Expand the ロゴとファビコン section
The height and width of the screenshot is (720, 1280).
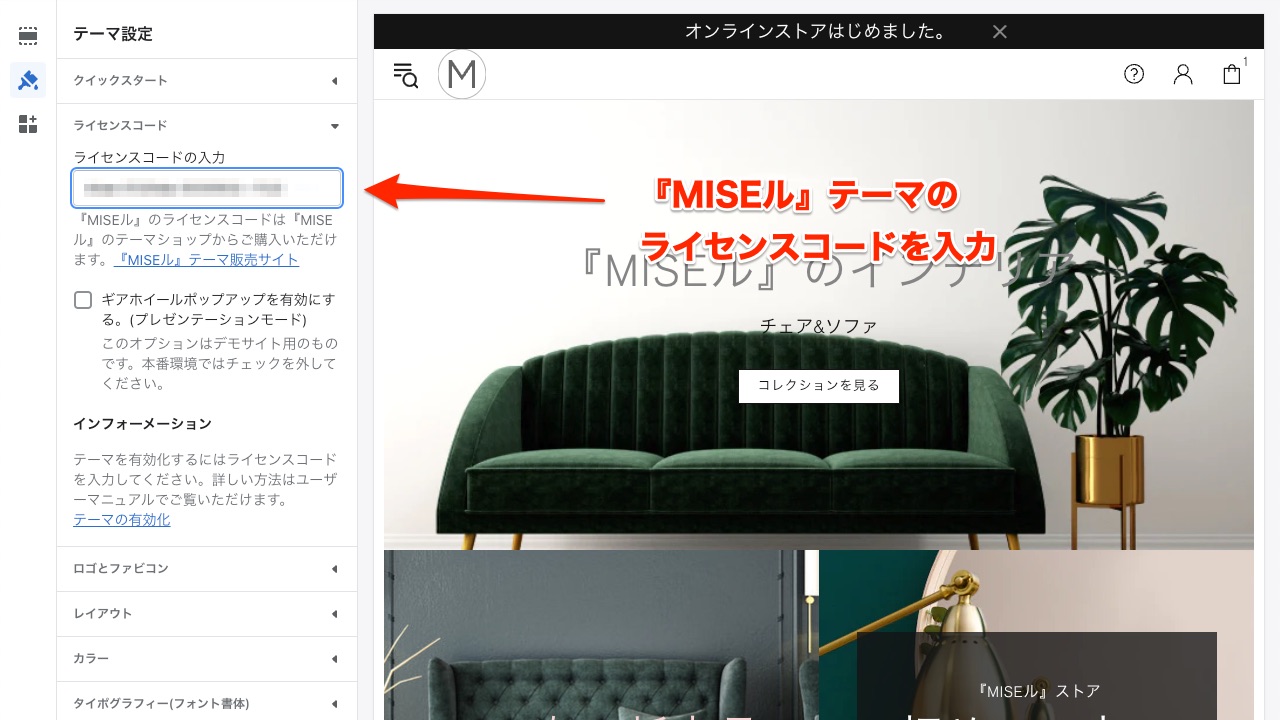point(207,569)
